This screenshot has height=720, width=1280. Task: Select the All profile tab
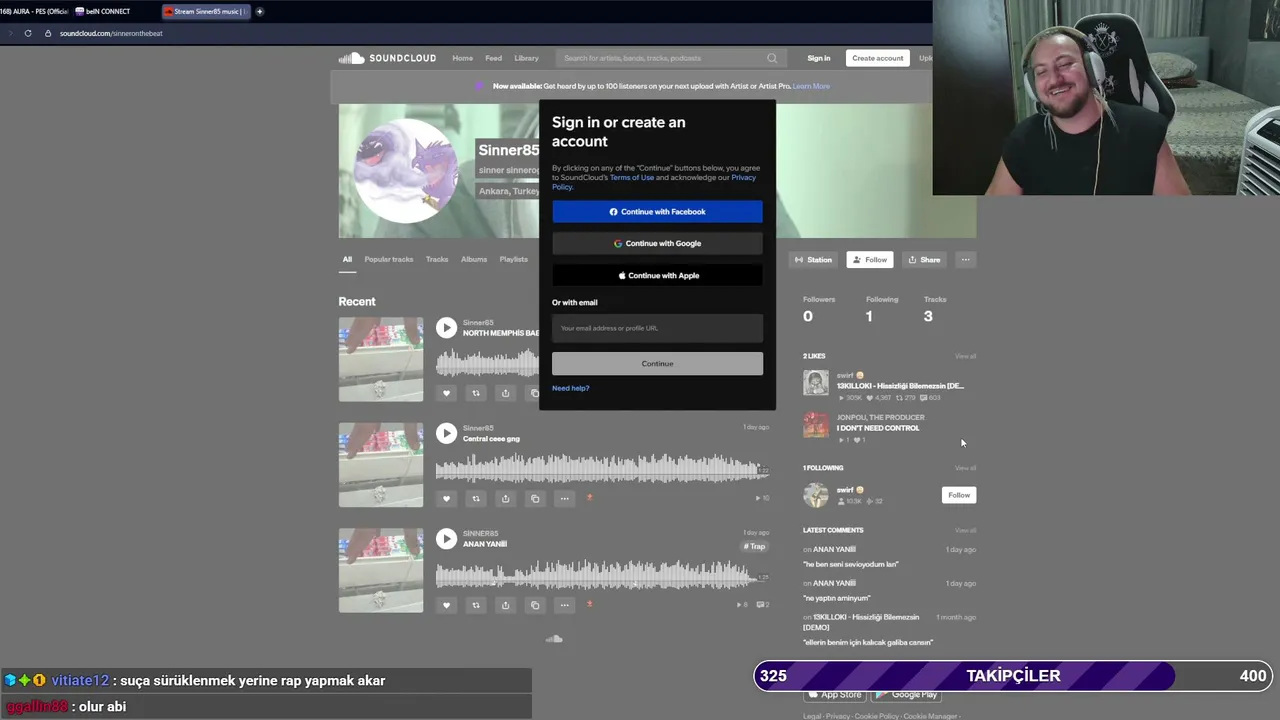click(347, 259)
